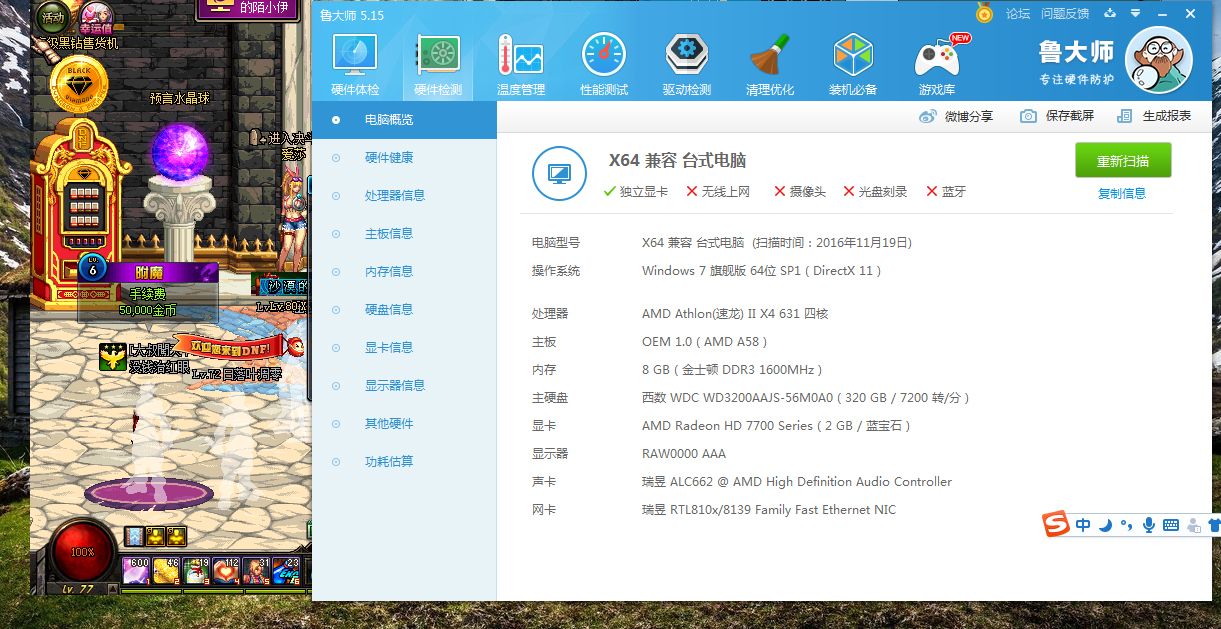Click skill slot with 600 count in game
The height and width of the screenshot is (629, 1221).
[x=136, y=570]
